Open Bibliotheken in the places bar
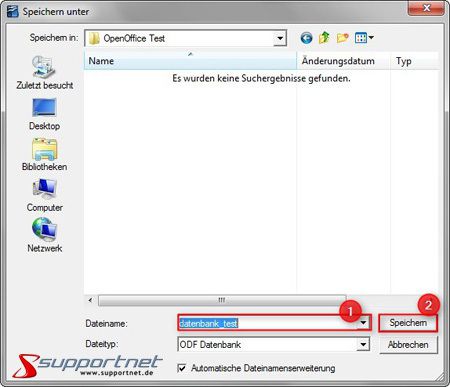This screenshot has width=450, height=387. [x=44, y=155]
